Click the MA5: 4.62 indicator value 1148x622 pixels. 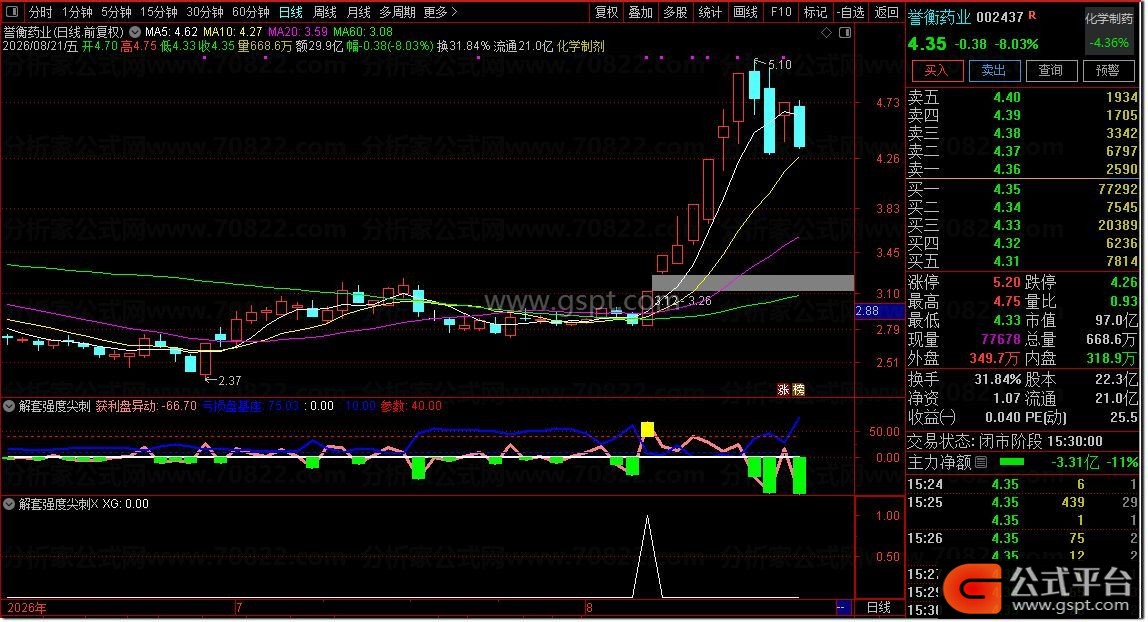(171, 32)
